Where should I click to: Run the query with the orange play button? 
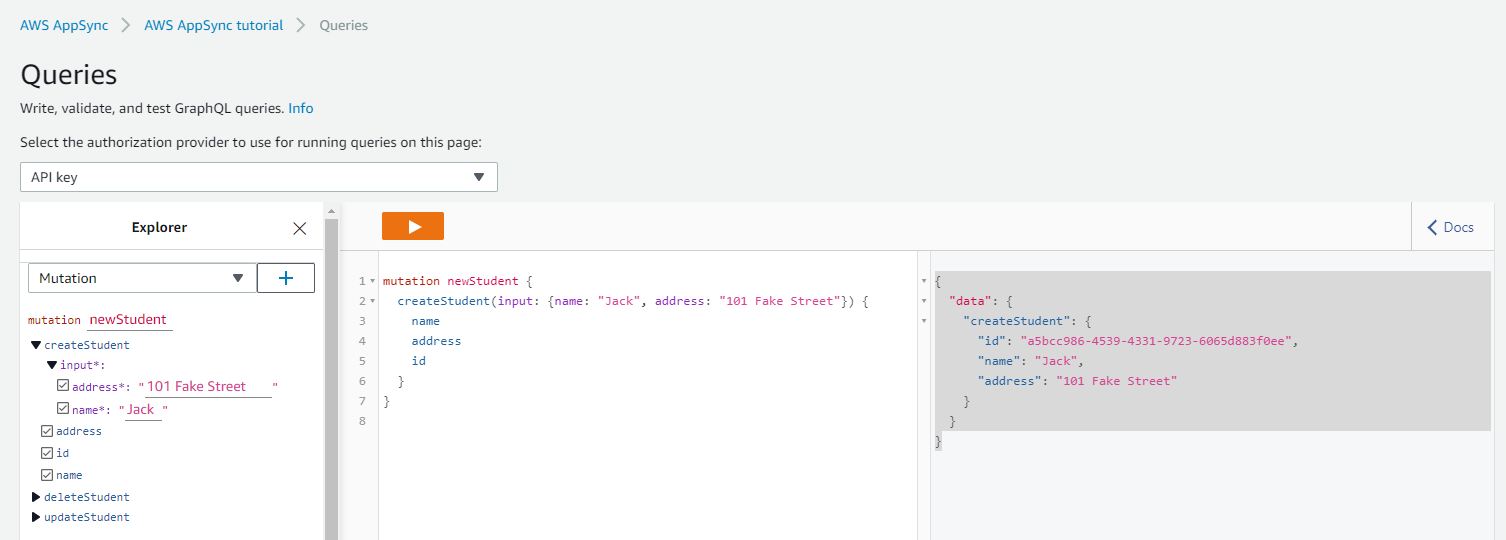412,226
